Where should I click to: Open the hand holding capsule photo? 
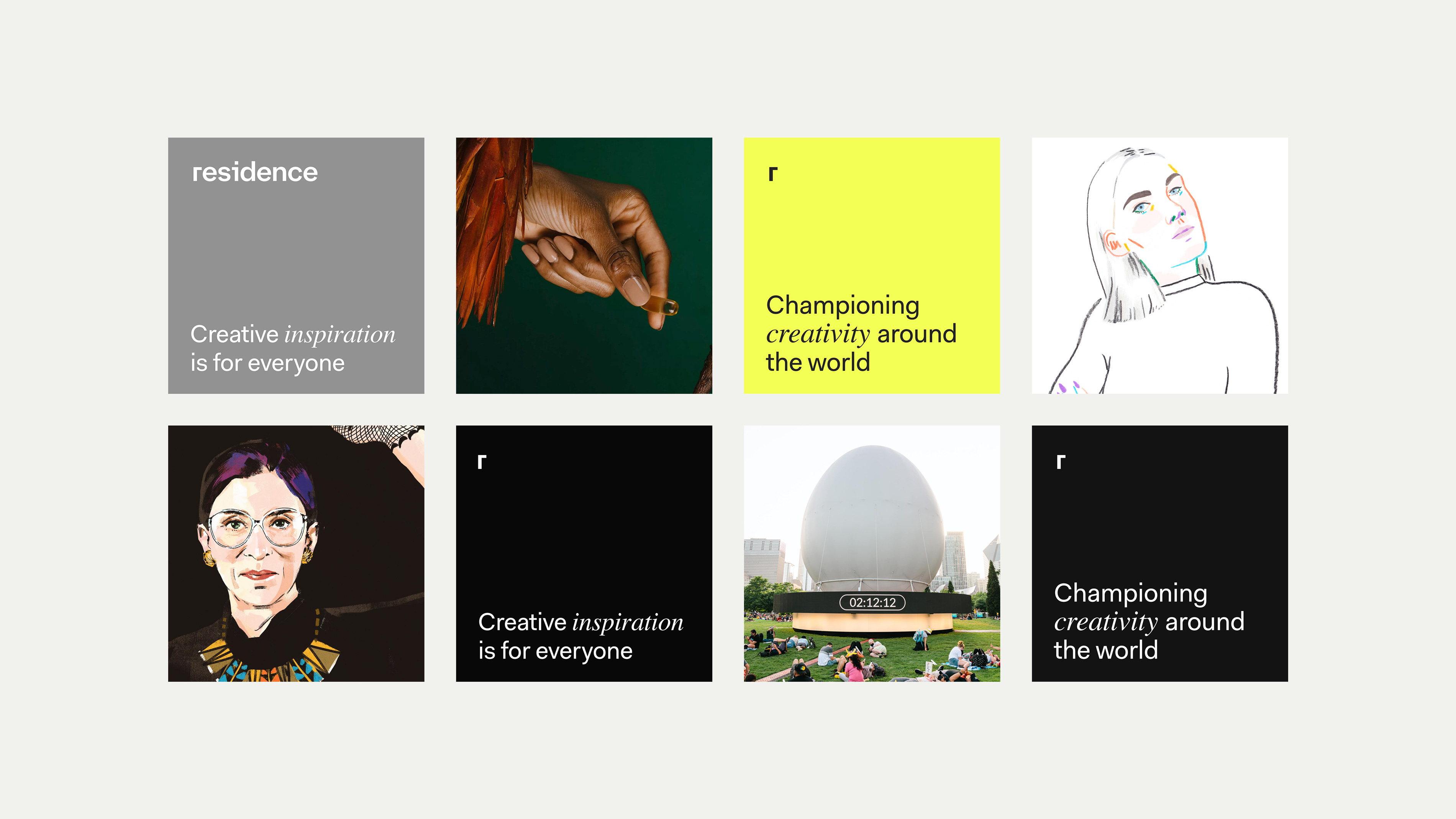(x=584, y=265)
